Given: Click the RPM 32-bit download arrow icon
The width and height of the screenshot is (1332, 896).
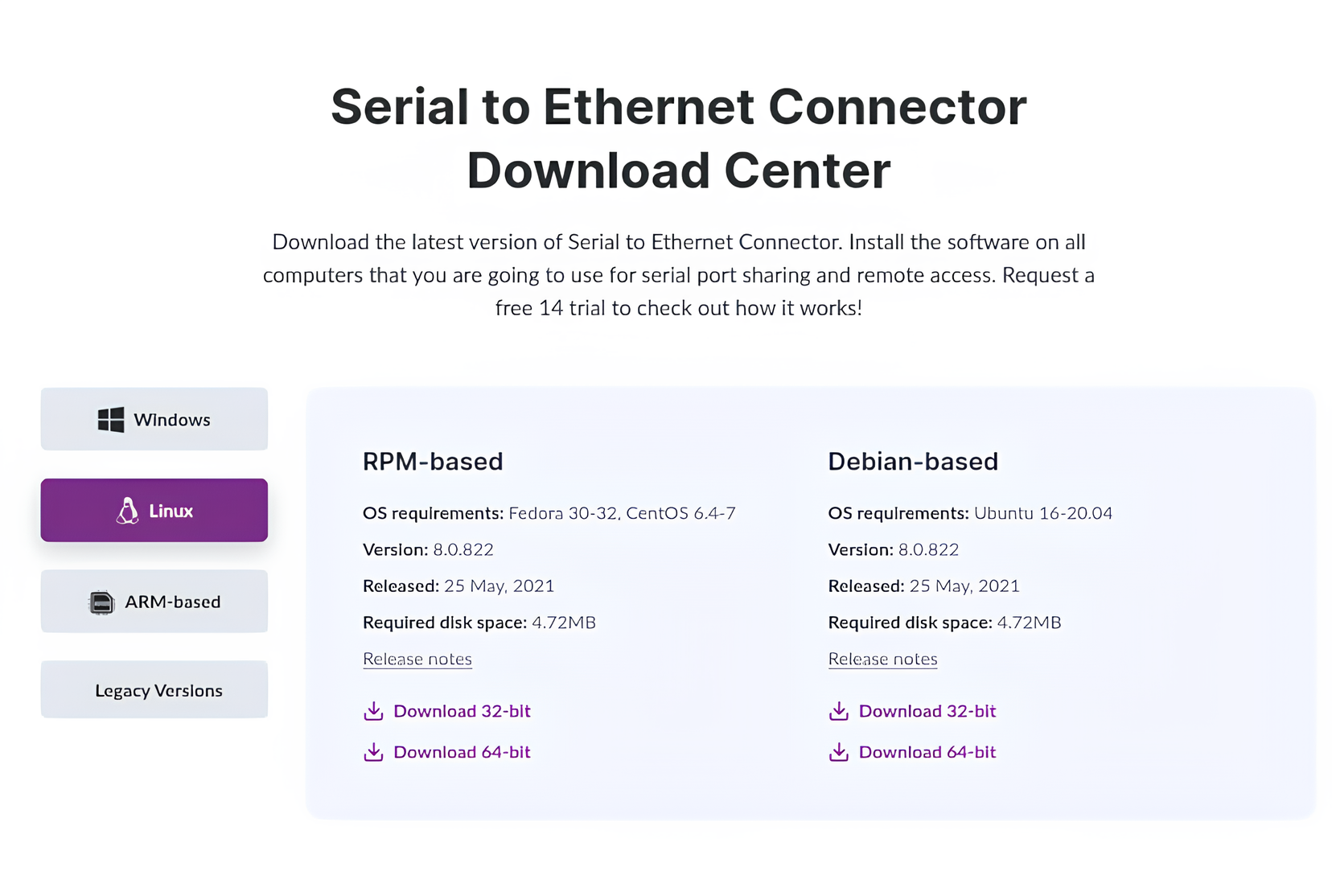Looking at the screenshot, I should pos(373,711).
